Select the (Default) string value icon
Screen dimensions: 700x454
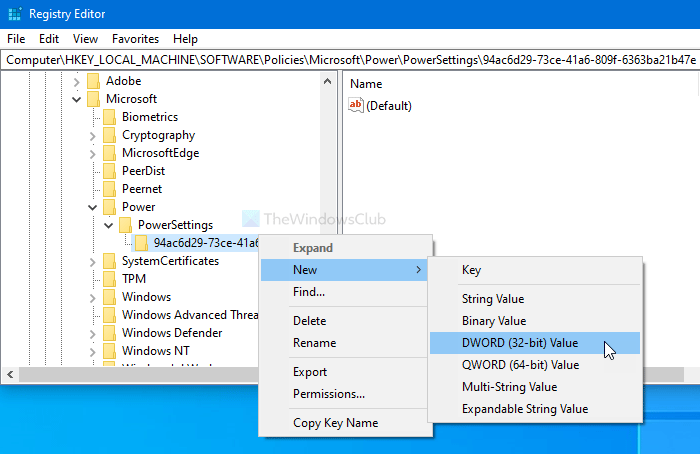[x=356, y=105]
